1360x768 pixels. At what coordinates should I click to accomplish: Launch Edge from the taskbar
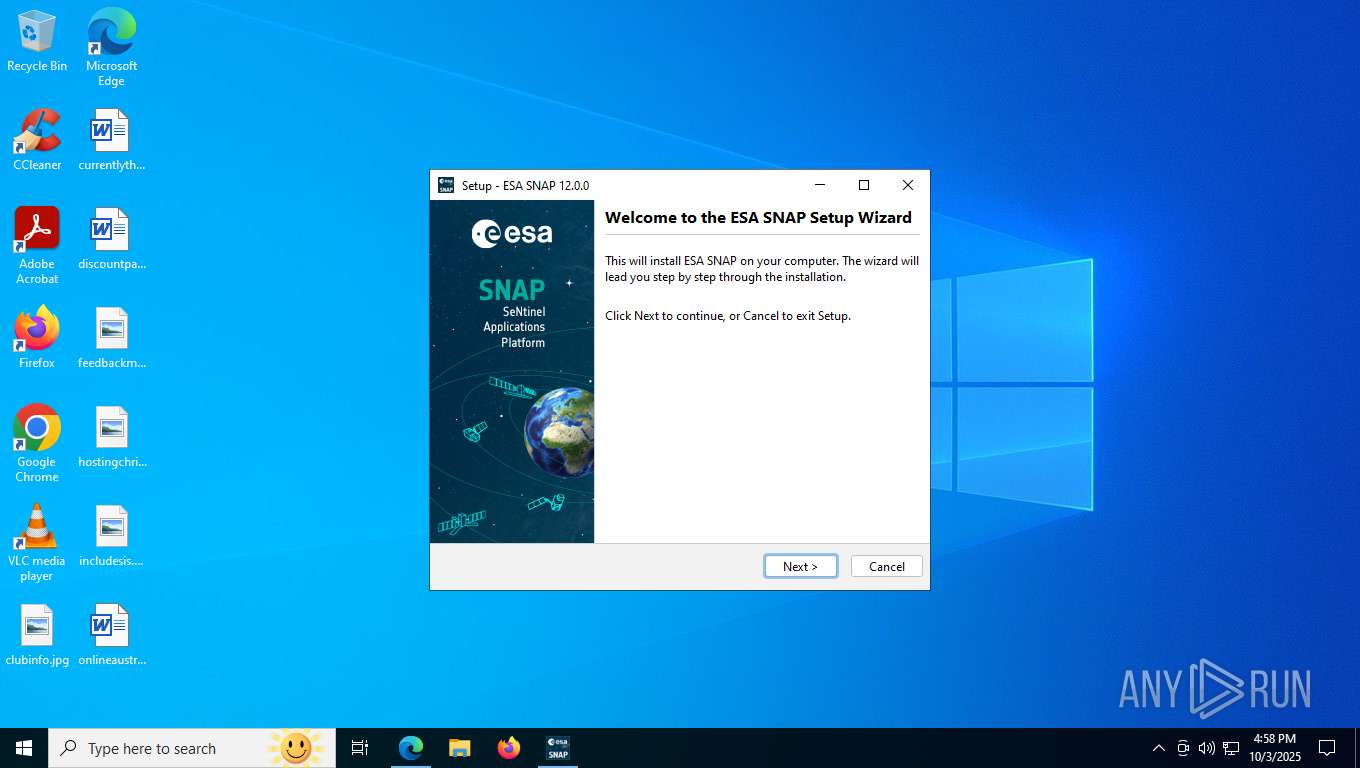tap(411, 748)
